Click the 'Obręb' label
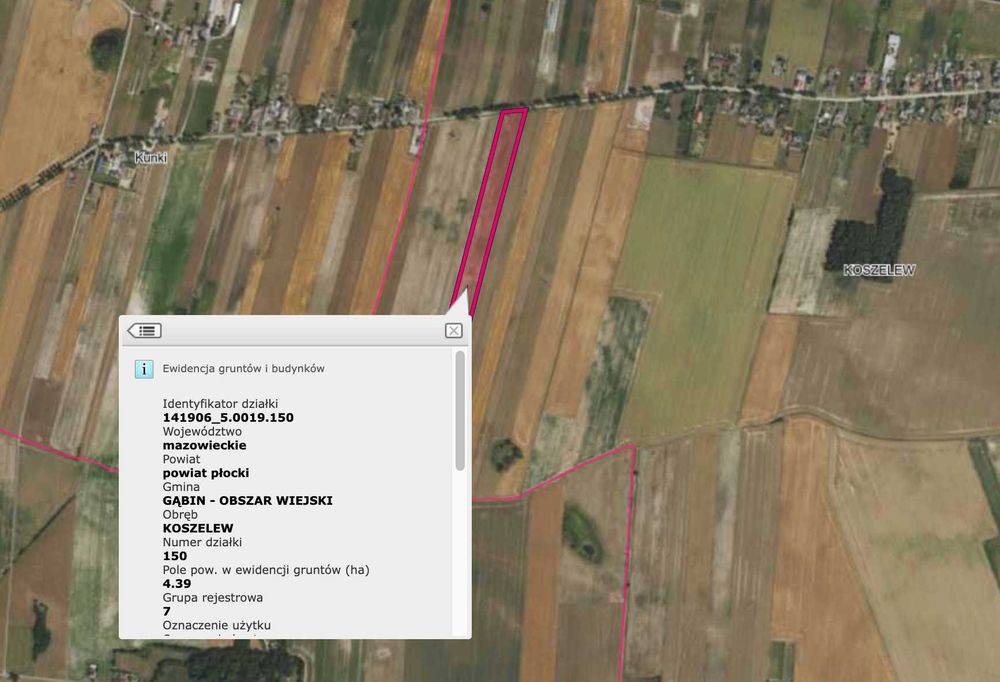The height and width of the screenshot is (682, 1000). [x=180, y=514]
